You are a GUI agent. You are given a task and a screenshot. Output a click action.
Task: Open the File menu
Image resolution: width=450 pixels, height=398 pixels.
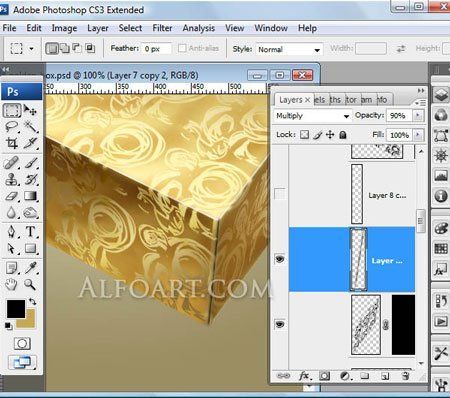9,28
